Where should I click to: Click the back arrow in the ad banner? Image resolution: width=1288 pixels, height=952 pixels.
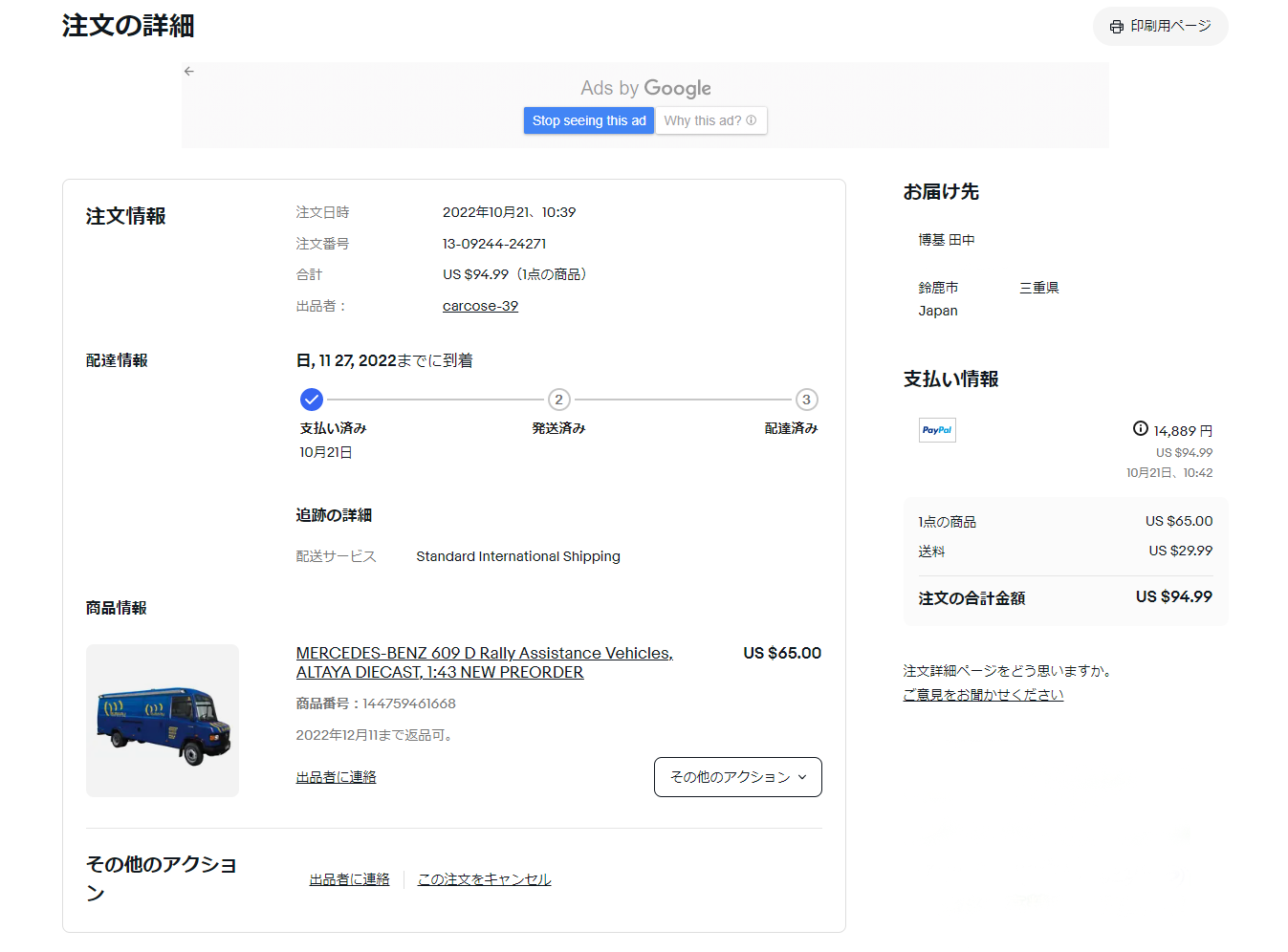pos(189,72)
